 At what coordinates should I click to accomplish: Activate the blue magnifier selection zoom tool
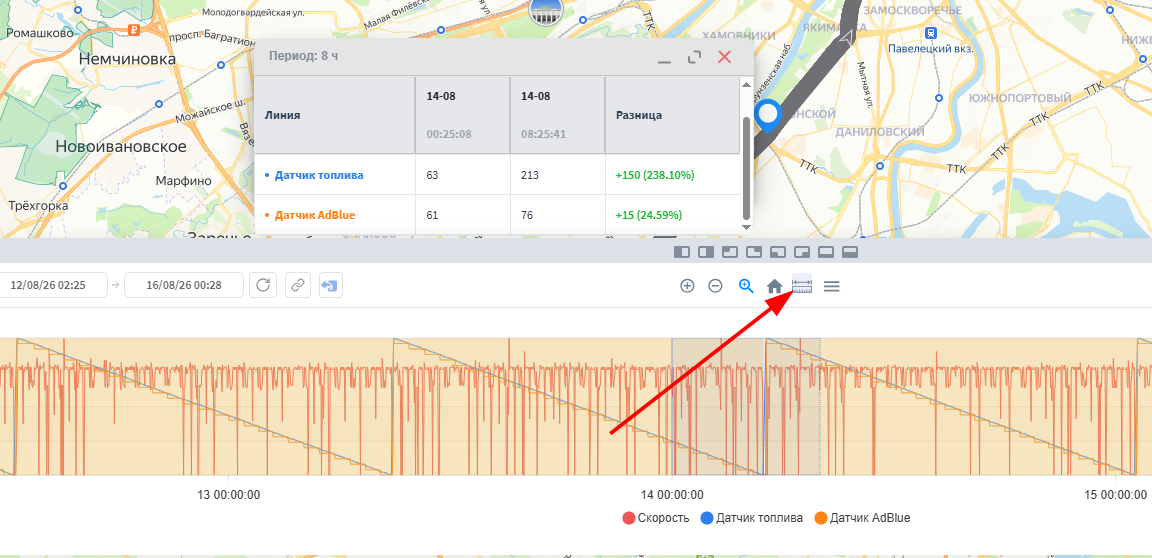pyautogui.click(x=746, y=286)
